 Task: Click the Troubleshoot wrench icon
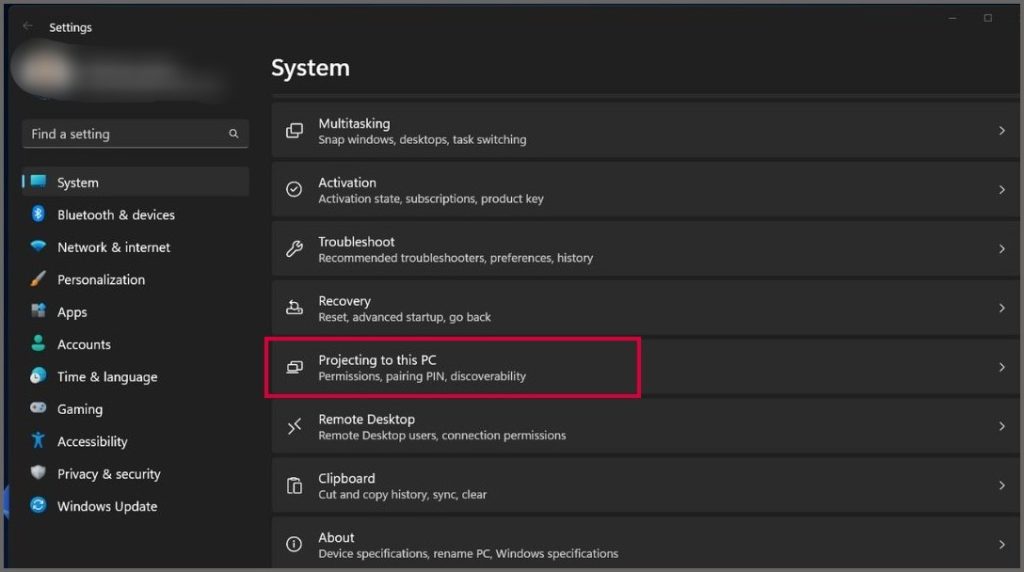[x=295, y=249]
